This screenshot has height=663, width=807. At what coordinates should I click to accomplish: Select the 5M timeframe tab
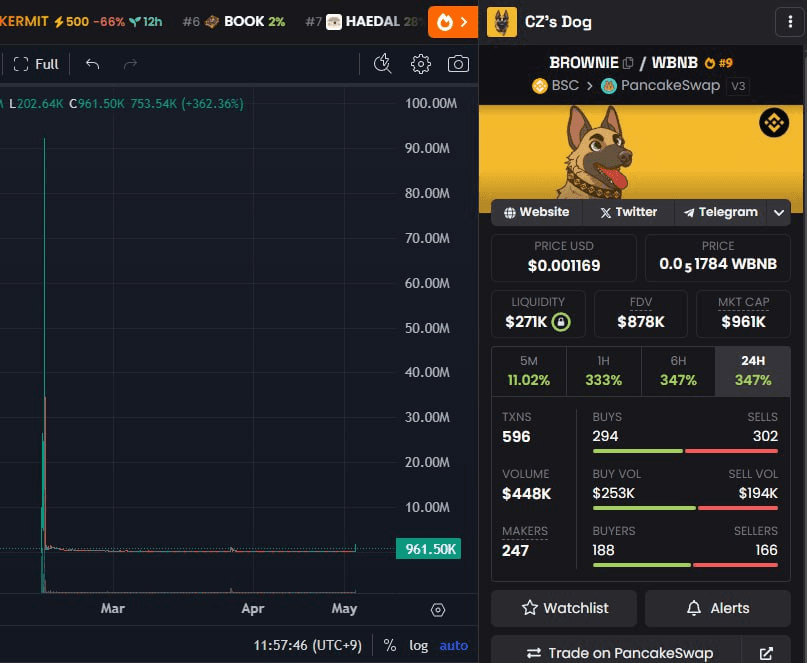(x=529, y=371)
